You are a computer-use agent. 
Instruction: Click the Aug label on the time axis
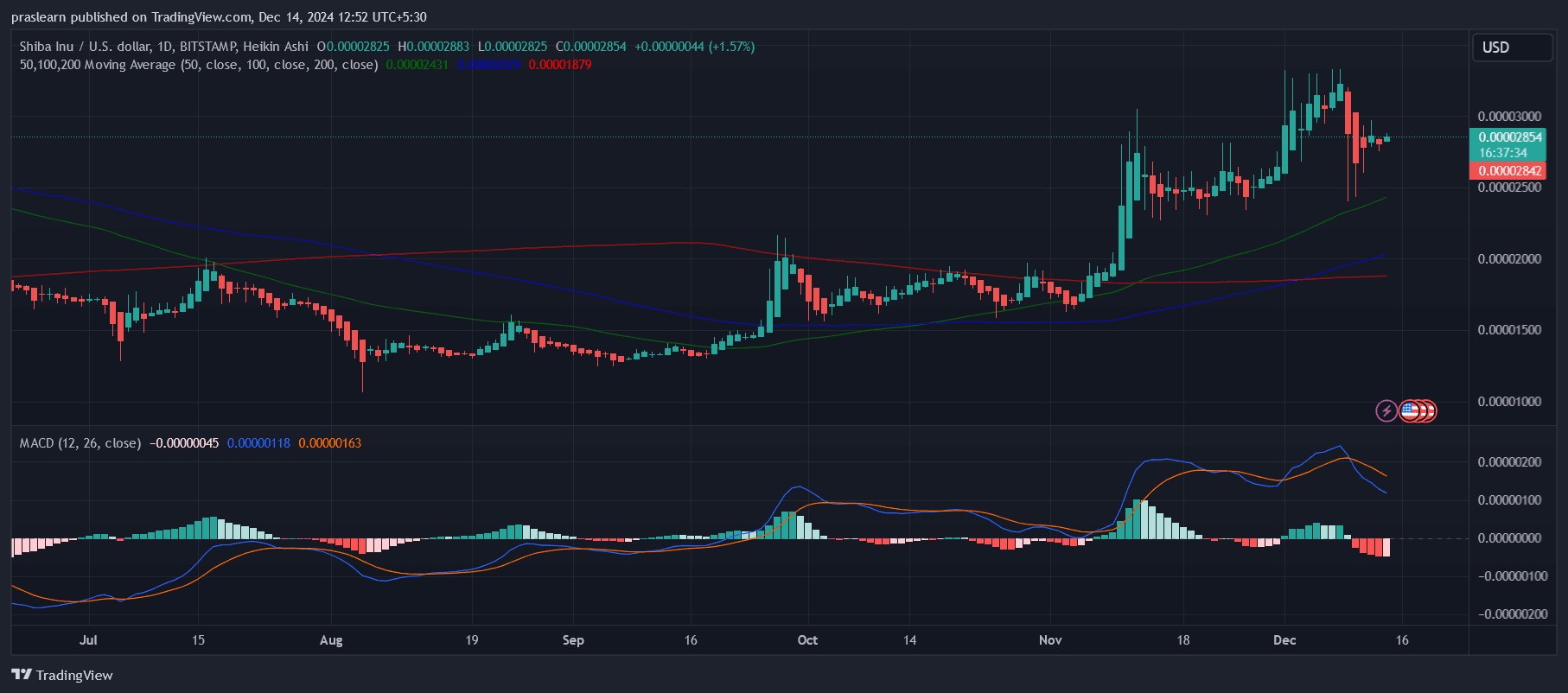tap(331, 640)
